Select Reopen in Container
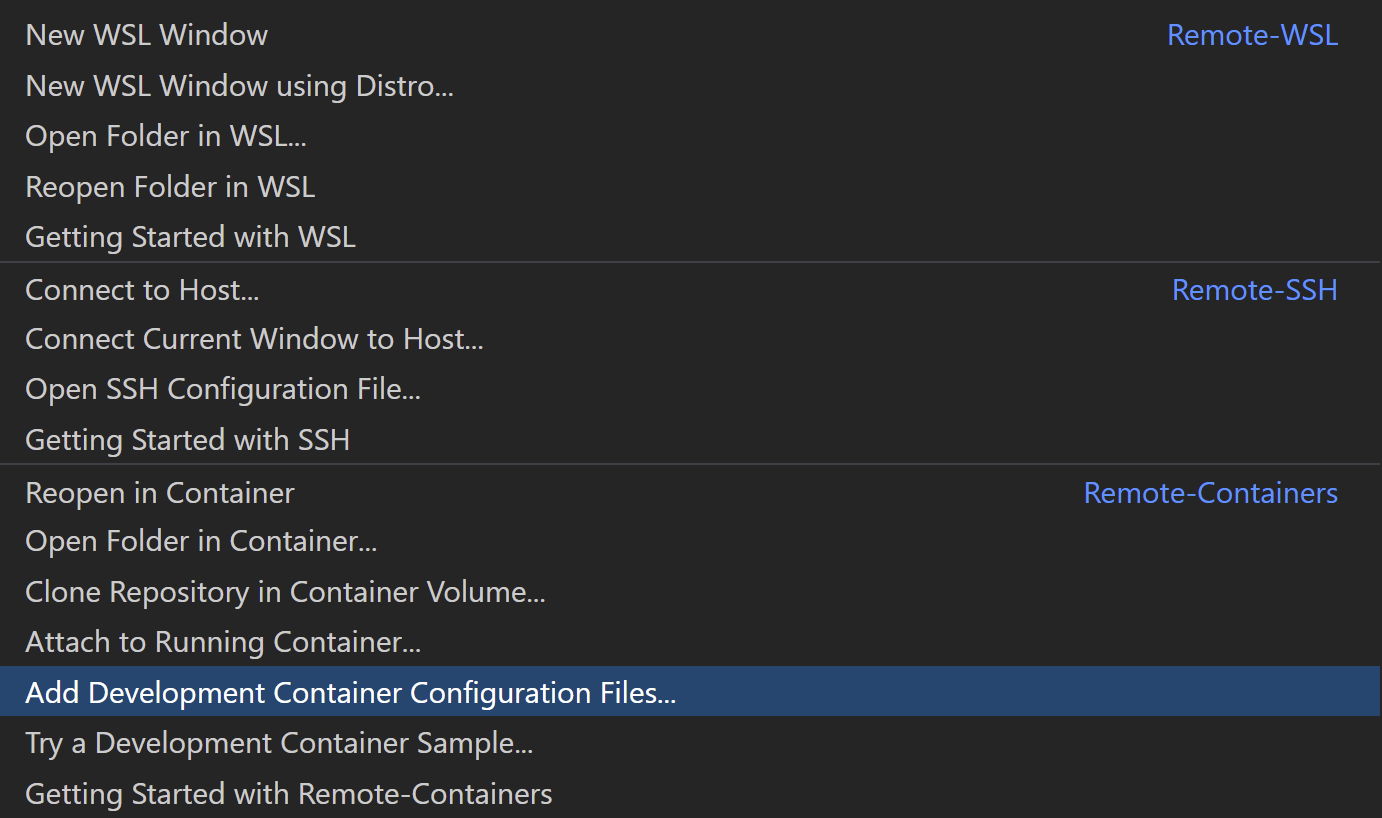The height and width of the screenshot is (818, 1382). (160, 493)
